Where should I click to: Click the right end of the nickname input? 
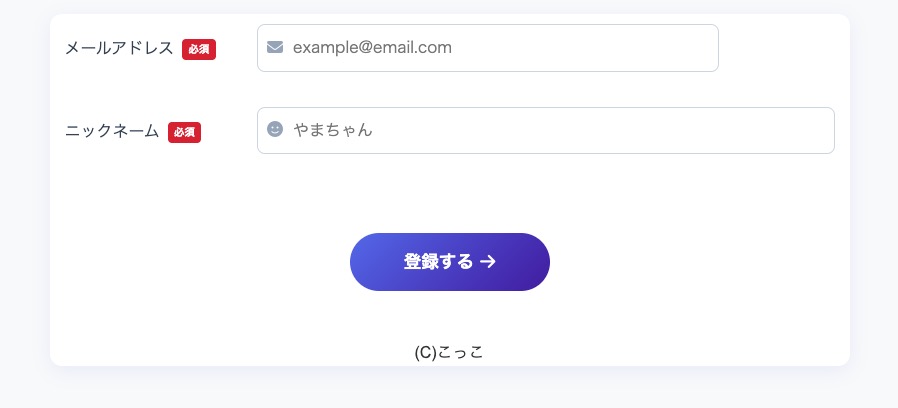pyautogui.click(x=815, y=130)
